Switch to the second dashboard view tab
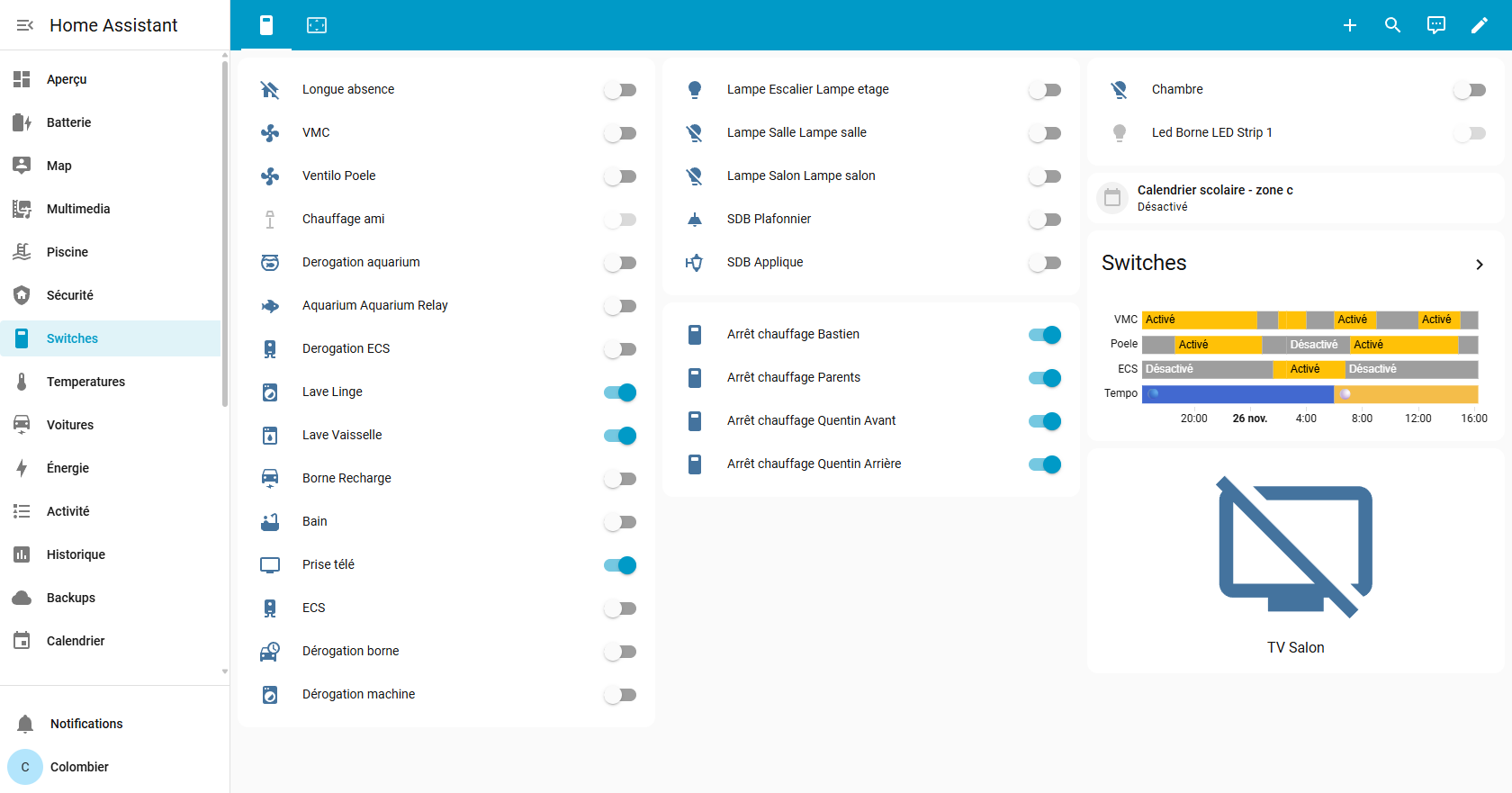The width and height of the screenshot is (1512, 793). [x=317, y=25]
